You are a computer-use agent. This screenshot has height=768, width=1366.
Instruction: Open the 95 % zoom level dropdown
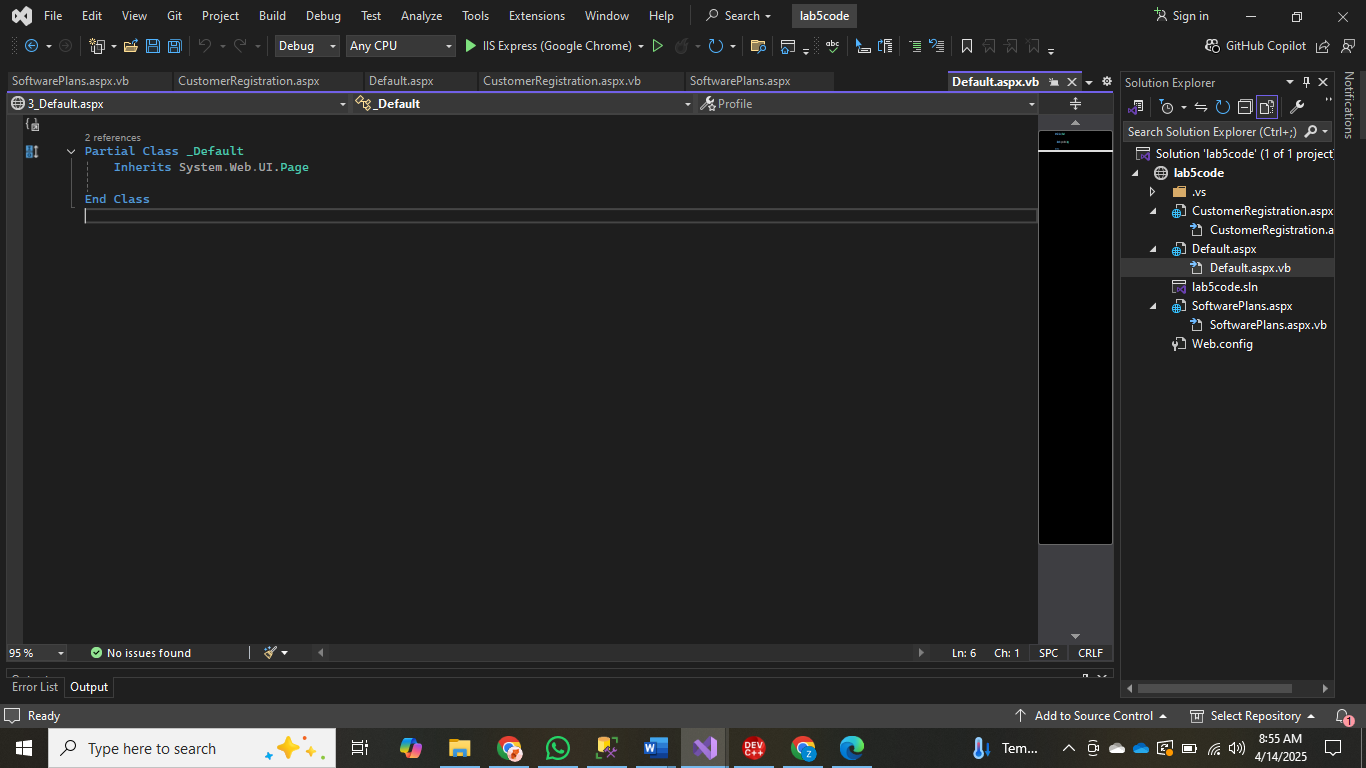[x=61, y=653]
